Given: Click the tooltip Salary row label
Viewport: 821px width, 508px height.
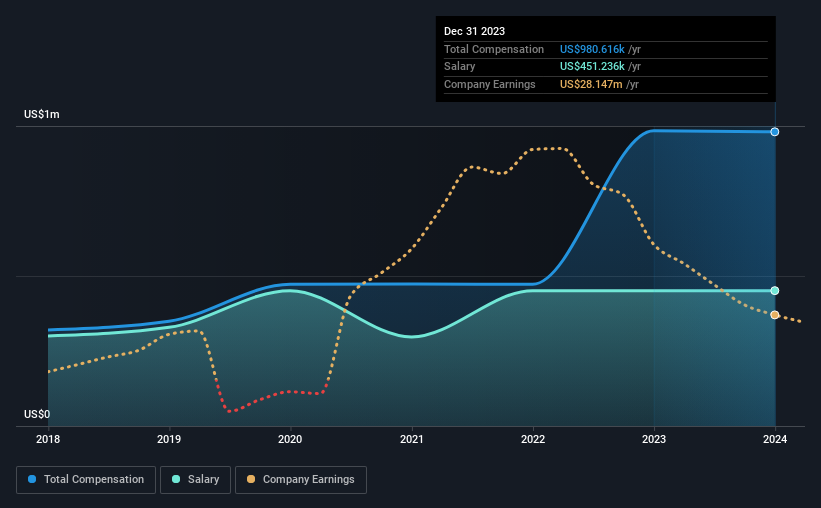Looking at the screenshot, I should (x=460, y=67).
